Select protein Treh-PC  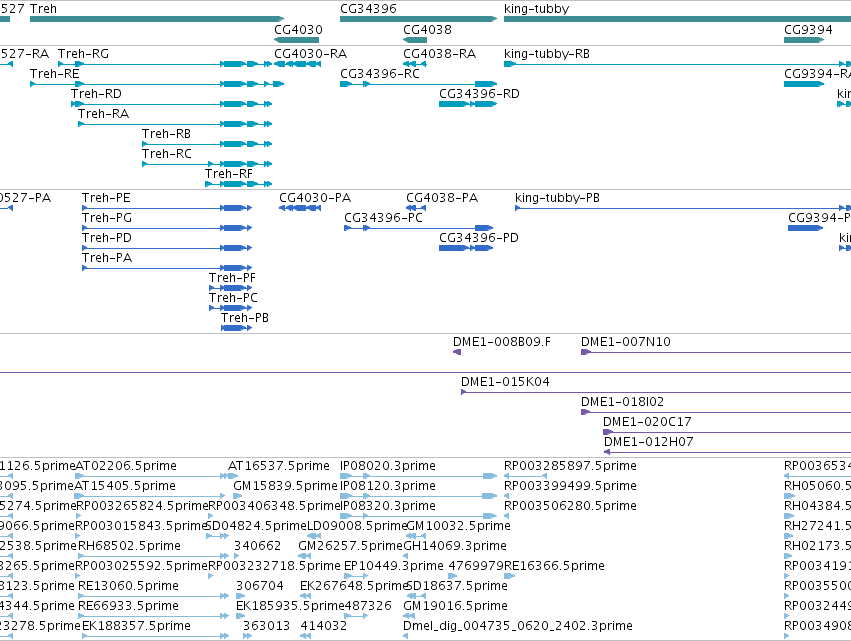pyautogui.click(x=231, y=308)
